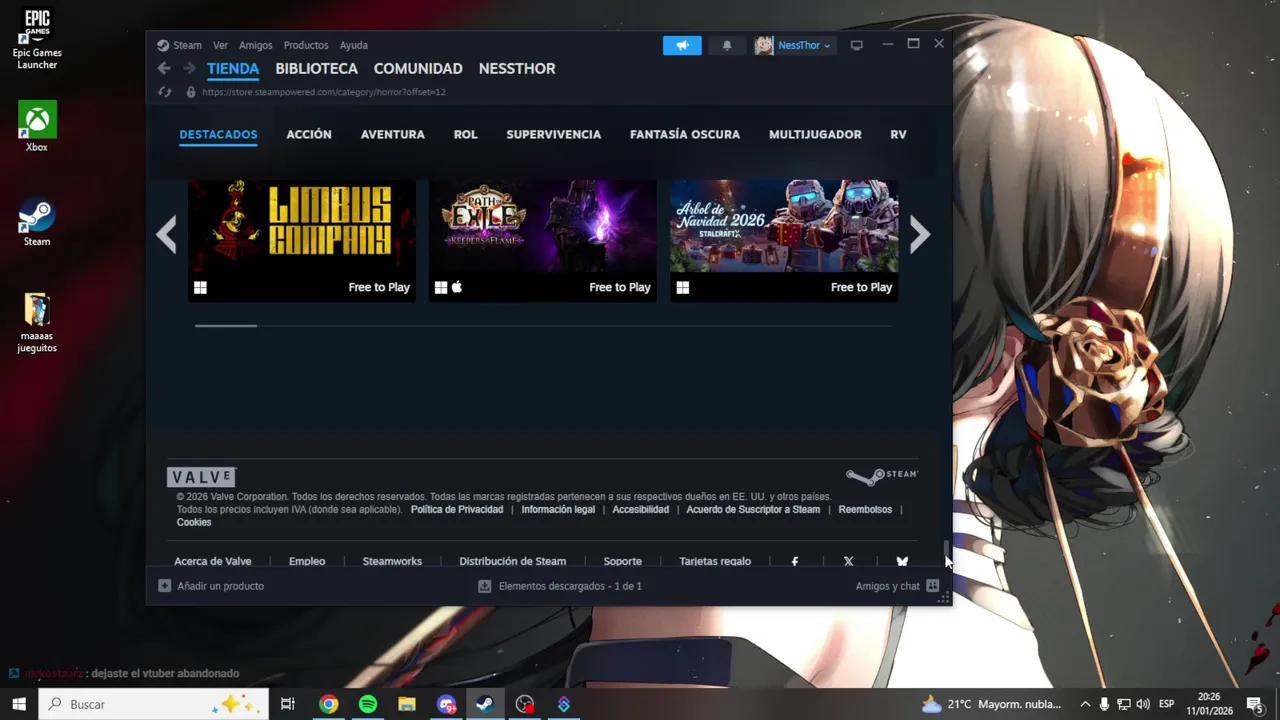Click the carousel horizontal scroll indicator
1280x720 pixels.
[226, 325]
